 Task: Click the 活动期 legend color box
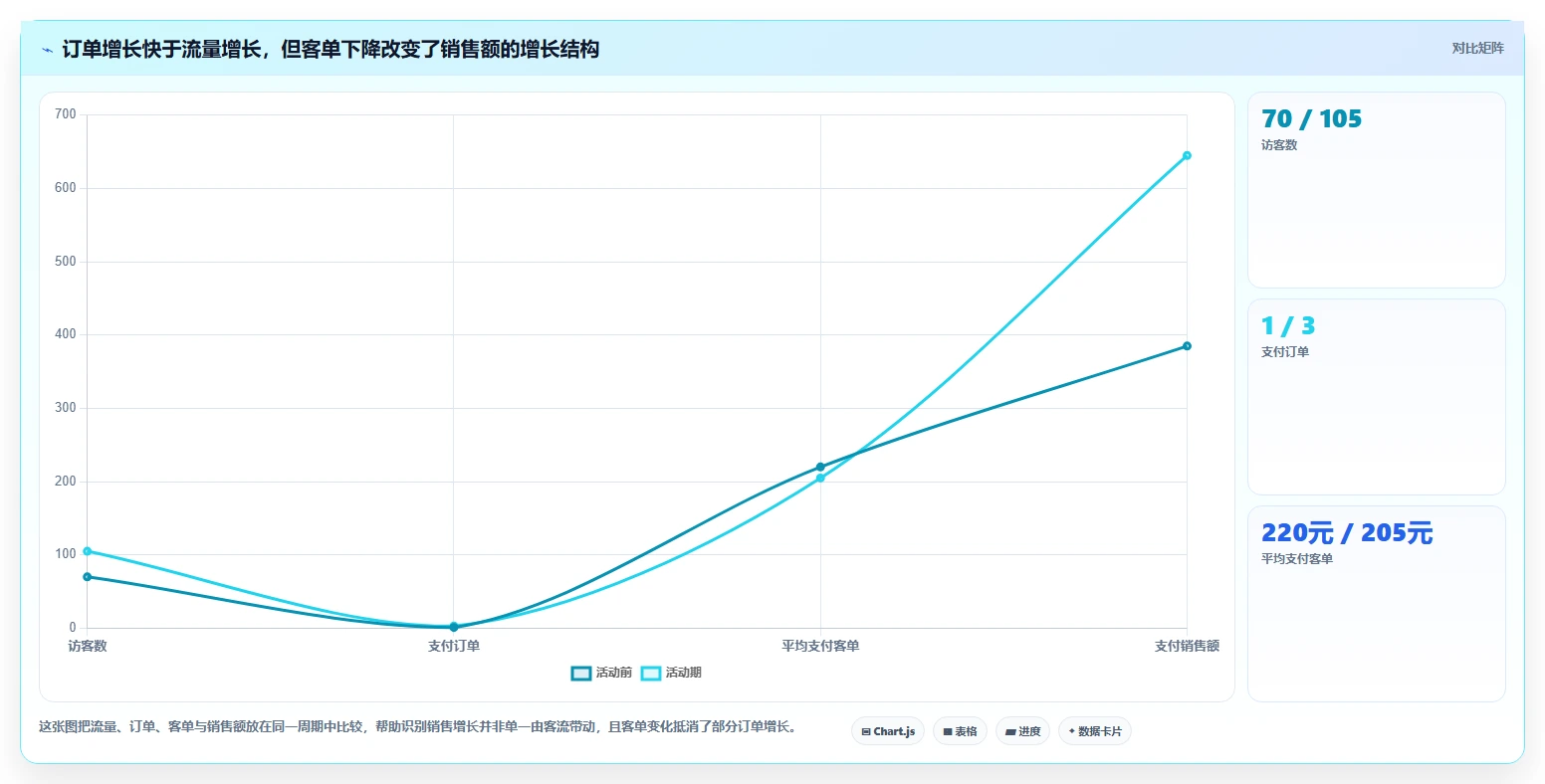651,674
